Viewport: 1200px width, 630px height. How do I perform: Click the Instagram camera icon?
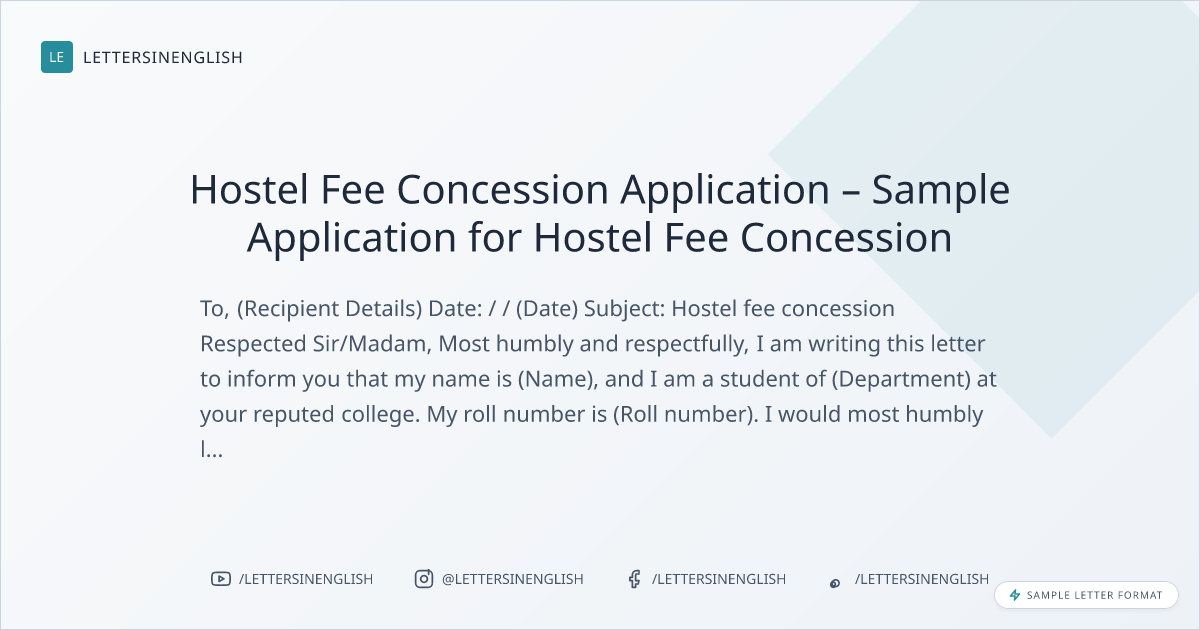(424, 579)
